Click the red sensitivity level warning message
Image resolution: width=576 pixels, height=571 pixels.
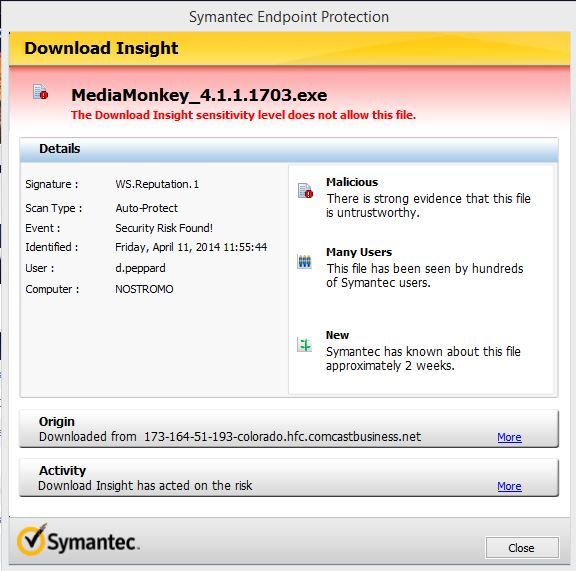(x=243, y=115)
